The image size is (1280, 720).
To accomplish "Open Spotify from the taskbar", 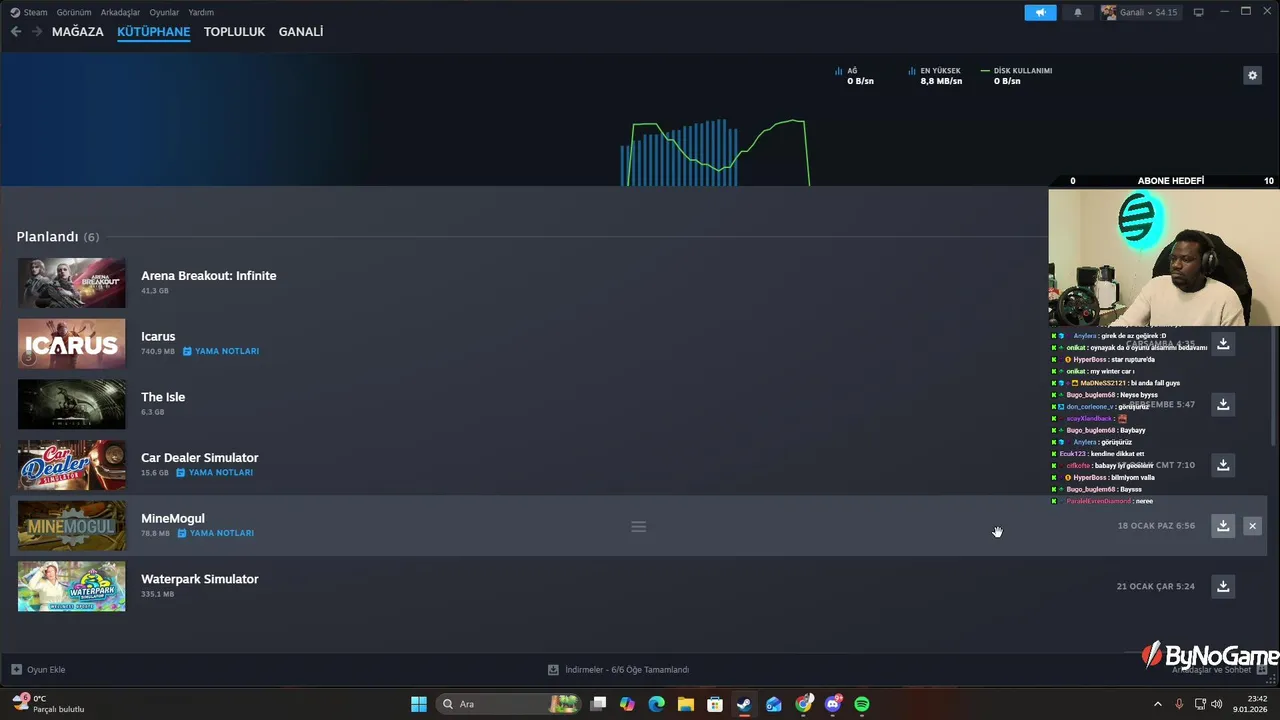I will [x=862, y=704].
